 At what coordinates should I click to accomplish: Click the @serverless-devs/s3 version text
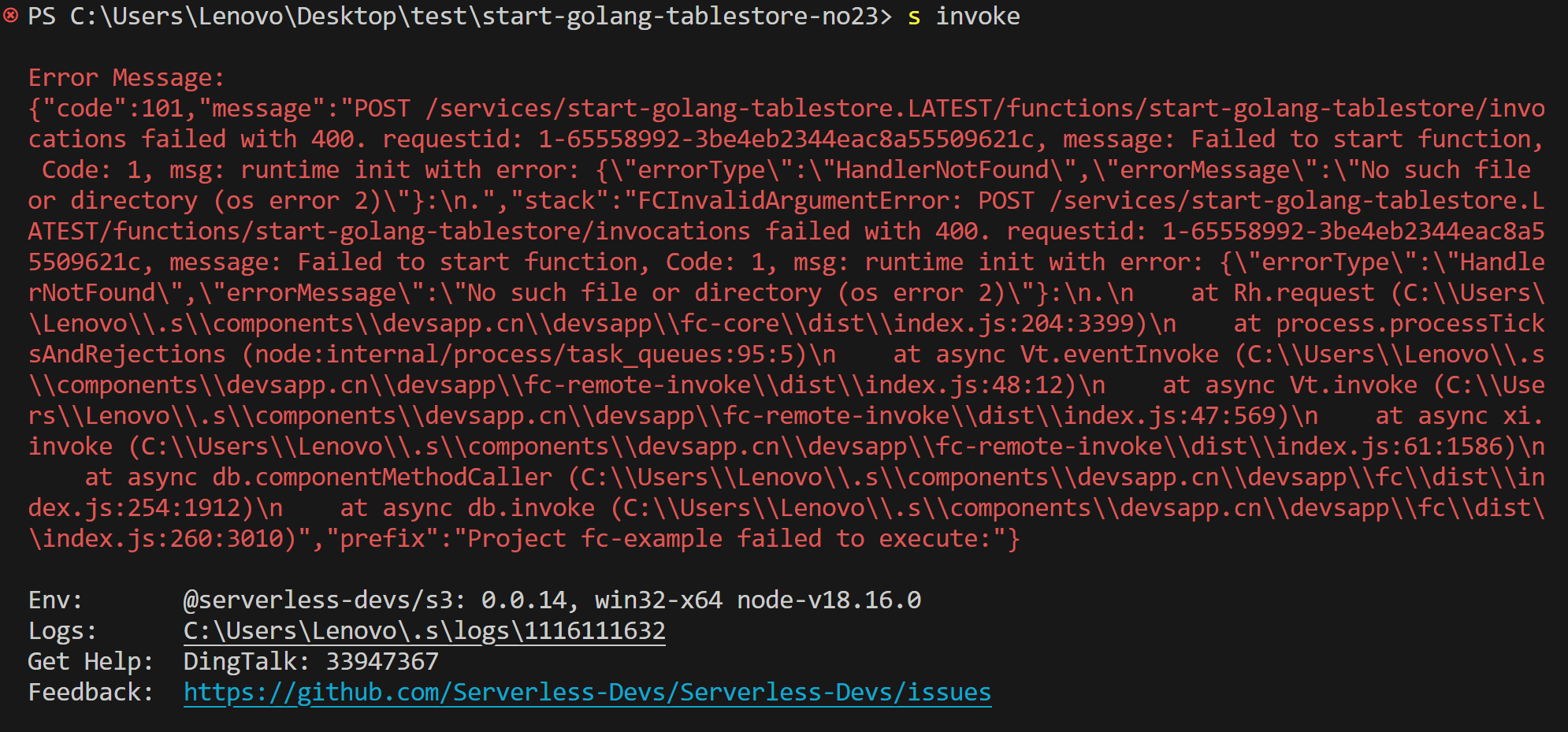375,600
